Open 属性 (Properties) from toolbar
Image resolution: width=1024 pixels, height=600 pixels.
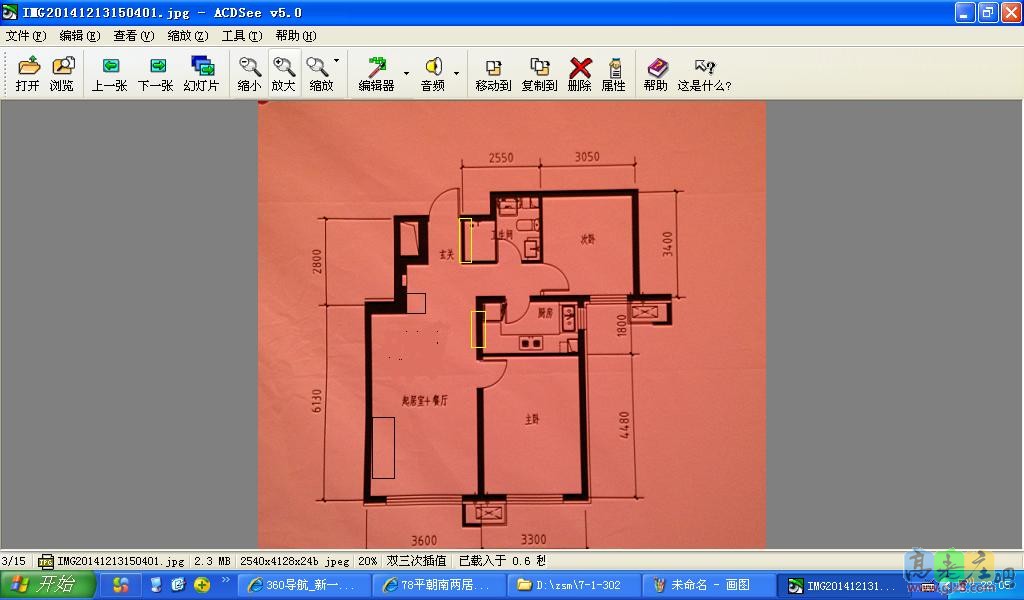pyautogui.click(x=613, y=74)
